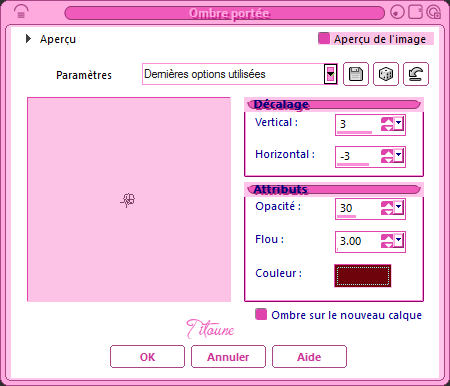Open the Horizontal offset slider dropdown arrow
The image size is (450, 386).
click(x=398, y=156)
